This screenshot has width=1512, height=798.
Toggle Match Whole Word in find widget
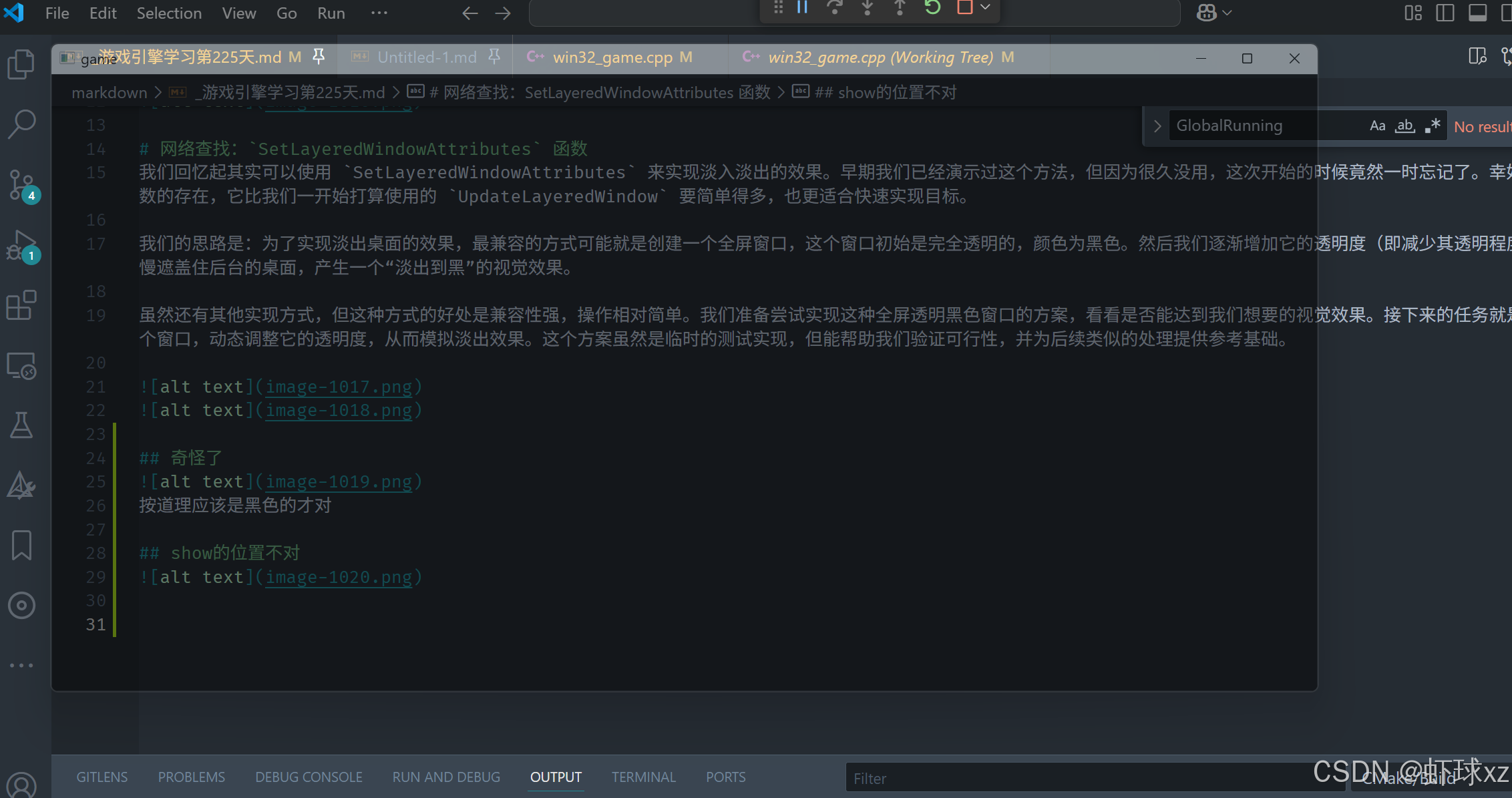(x=1405, y=126)
